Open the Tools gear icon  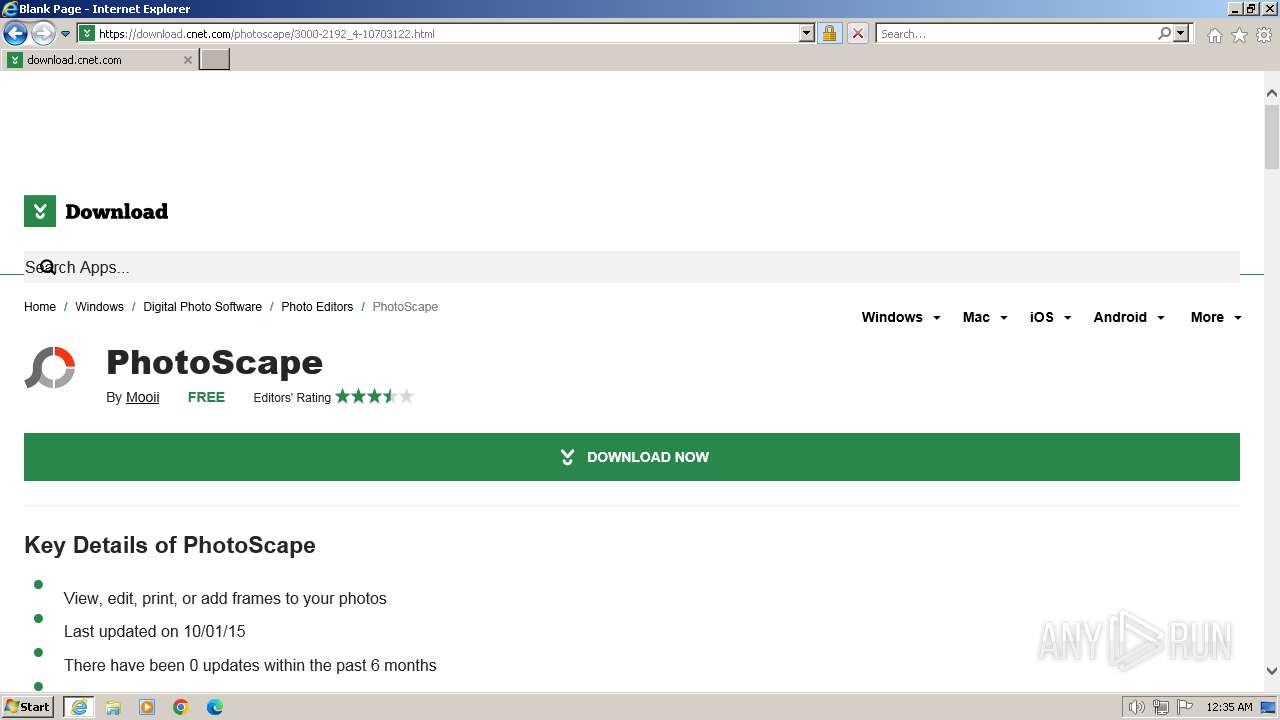1264,35
